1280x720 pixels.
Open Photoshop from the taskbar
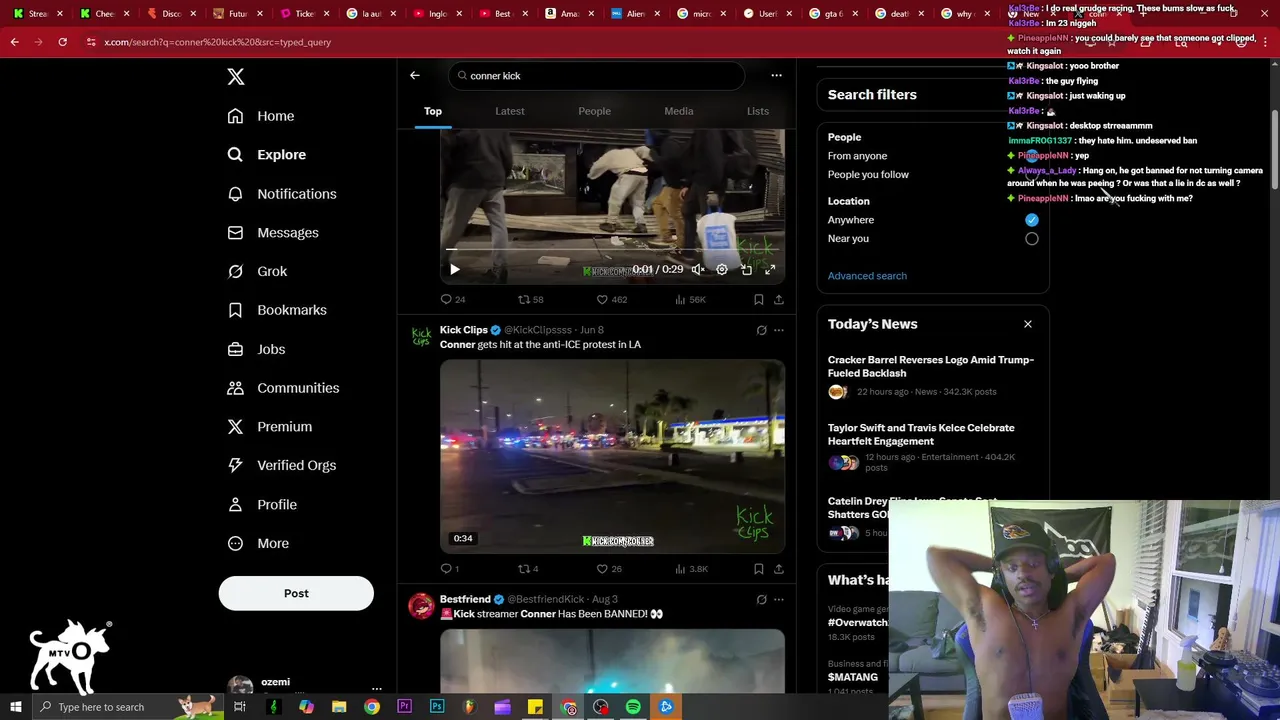(437, 707)
